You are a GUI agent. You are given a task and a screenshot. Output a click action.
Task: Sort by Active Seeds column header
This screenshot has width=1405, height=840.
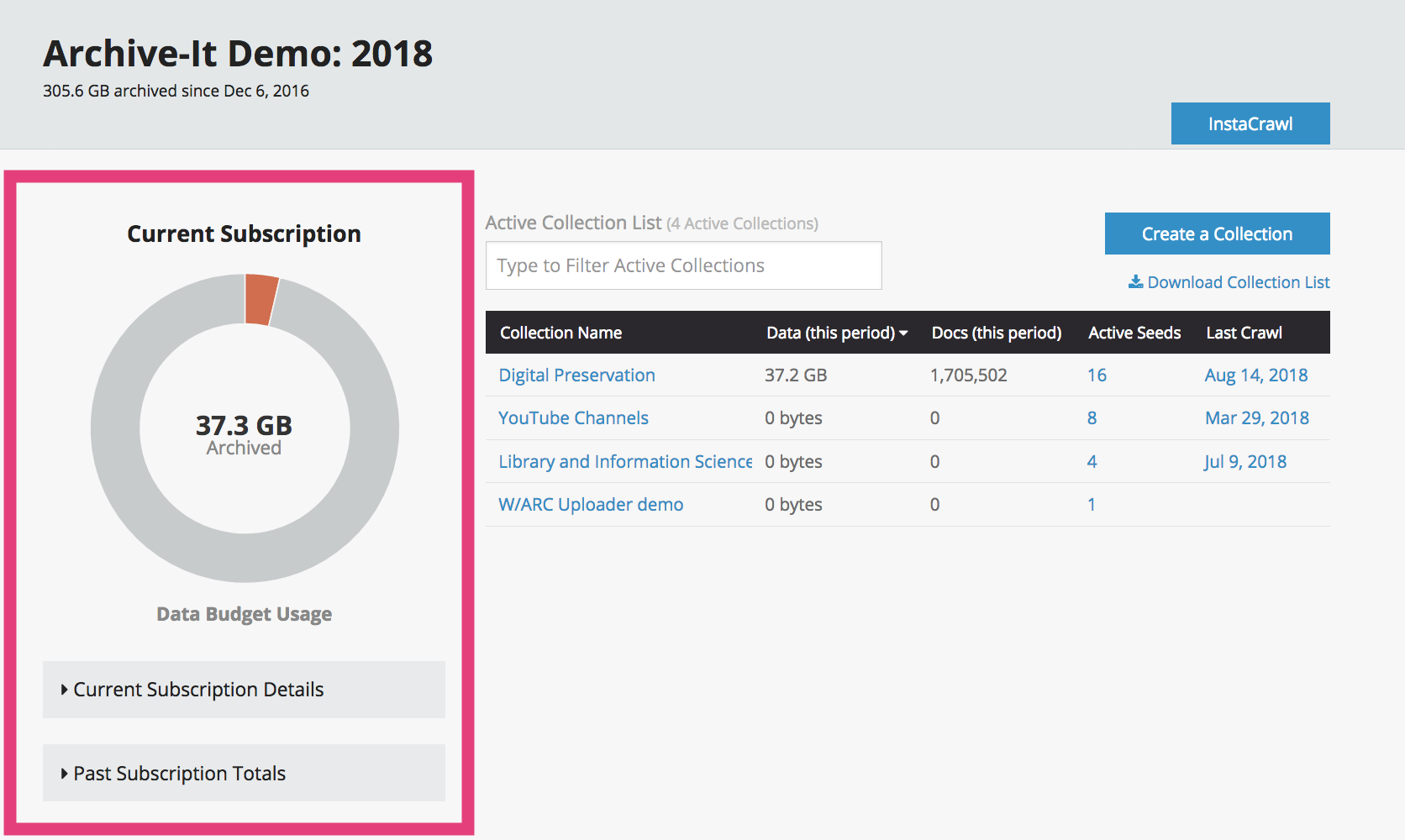pyautogui.click(x=1134, y=333)
